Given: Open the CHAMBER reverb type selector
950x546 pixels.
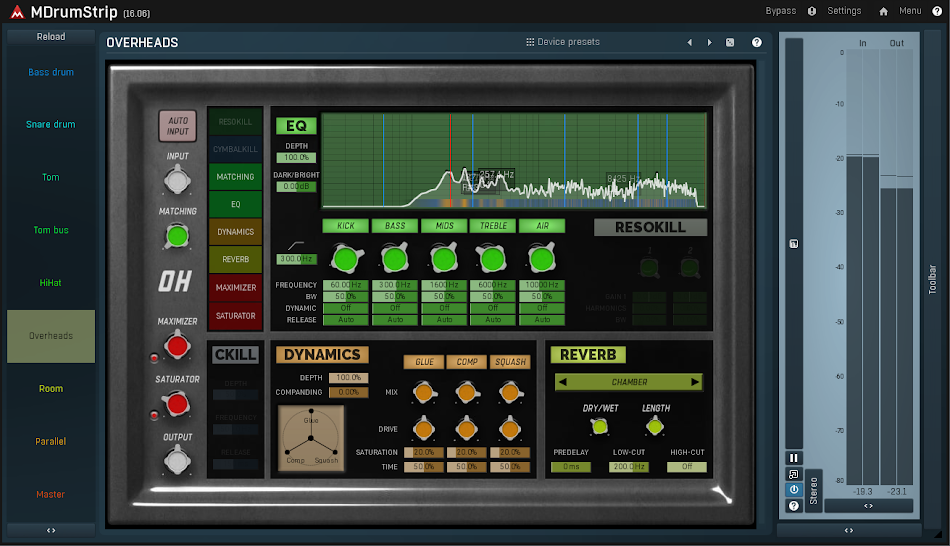Looking at the screenshot, I should (x=629, y=382).
